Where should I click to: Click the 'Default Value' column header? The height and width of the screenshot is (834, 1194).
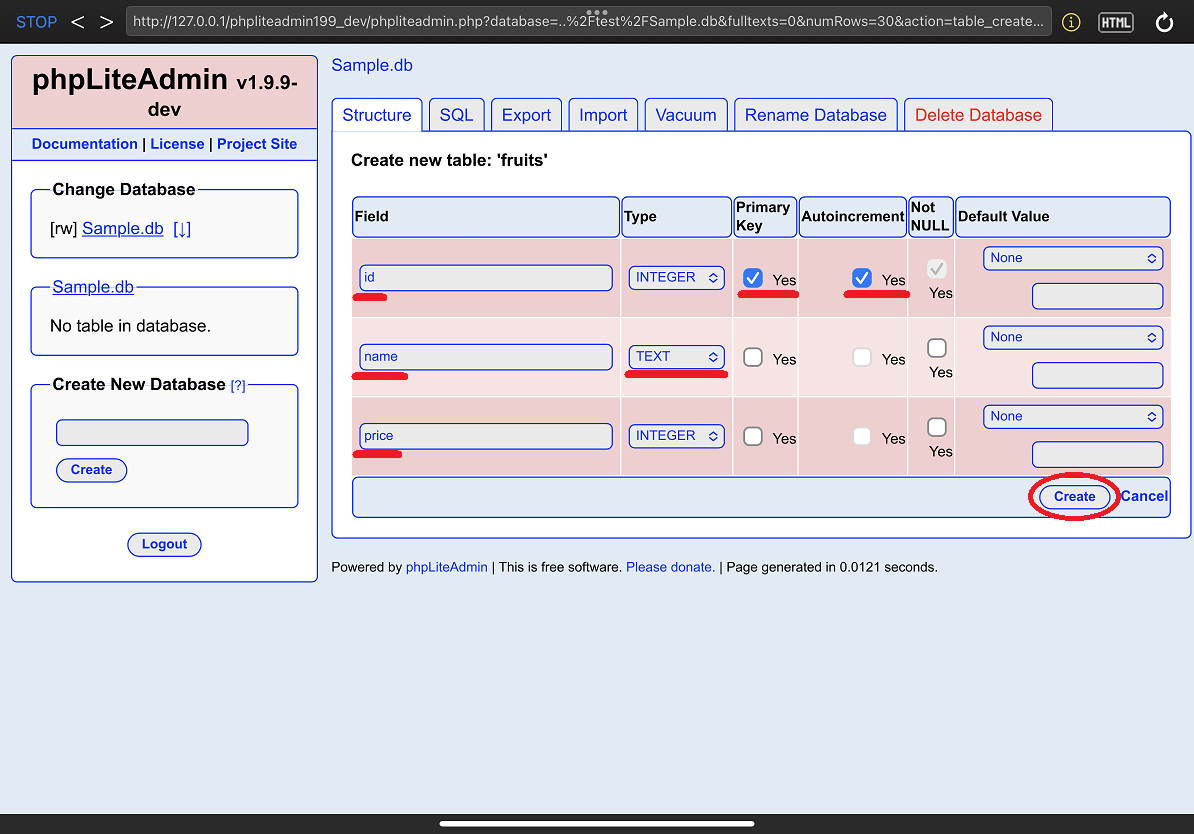(1062, 217)
